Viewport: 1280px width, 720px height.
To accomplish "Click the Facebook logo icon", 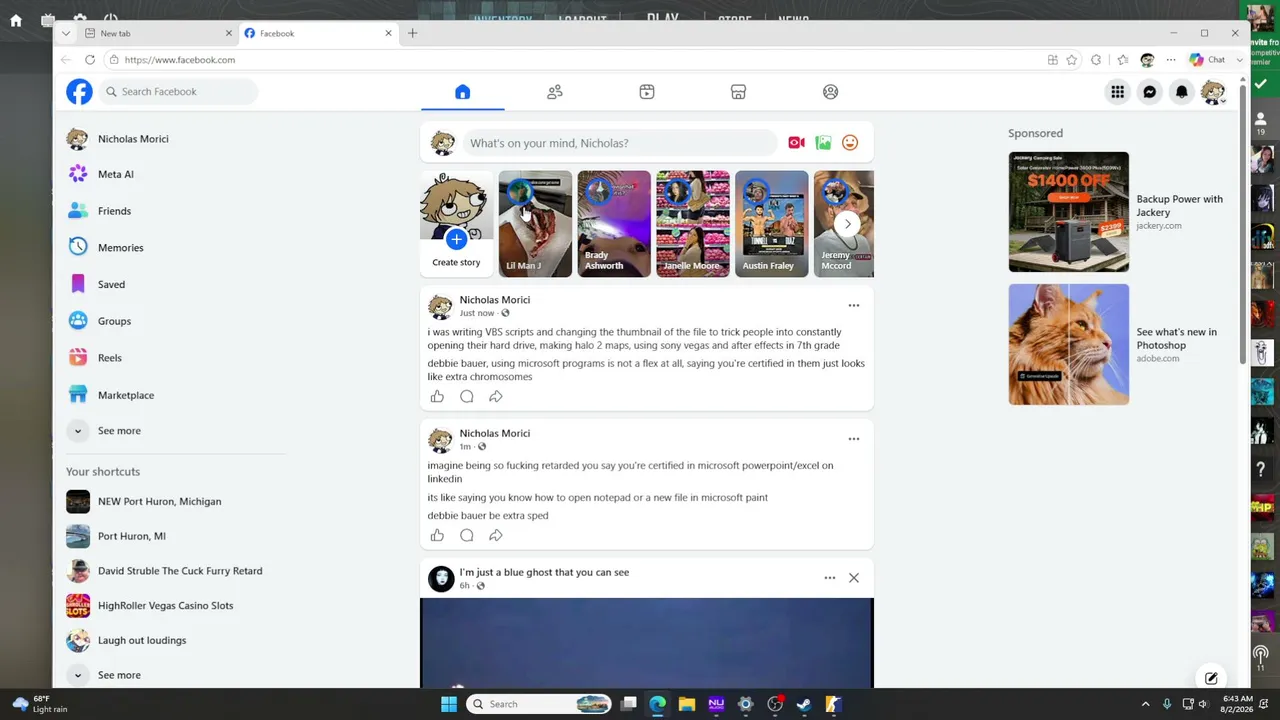I will click(x=79, y=92).
